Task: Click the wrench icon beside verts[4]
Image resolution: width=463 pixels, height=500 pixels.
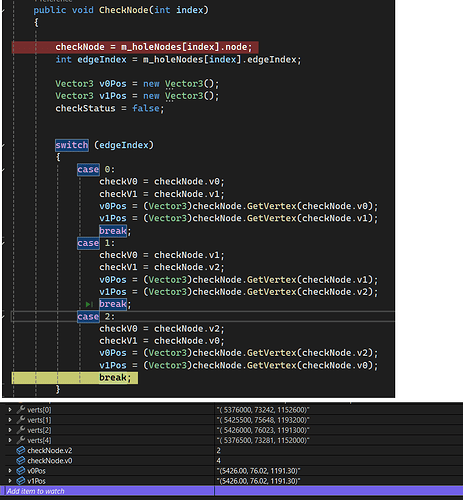Action: tap(21, 440)
